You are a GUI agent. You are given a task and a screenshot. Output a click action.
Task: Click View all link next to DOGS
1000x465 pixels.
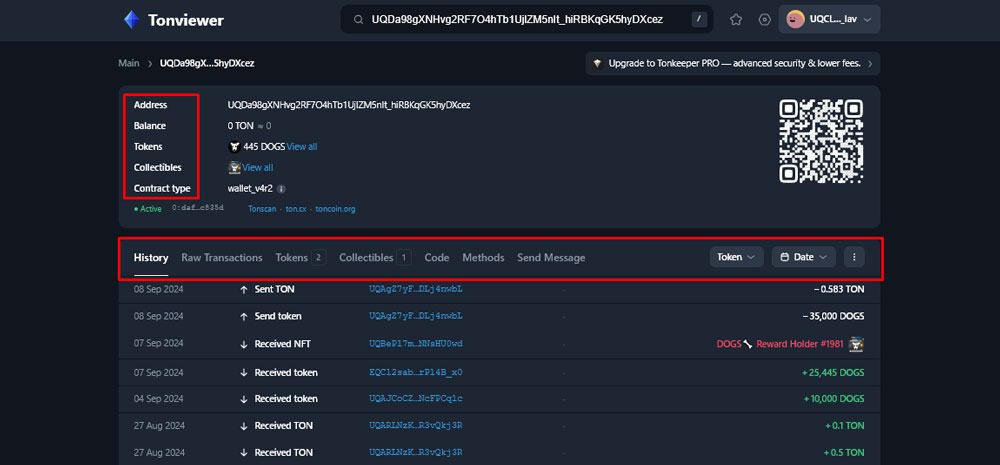pos(302,147)
